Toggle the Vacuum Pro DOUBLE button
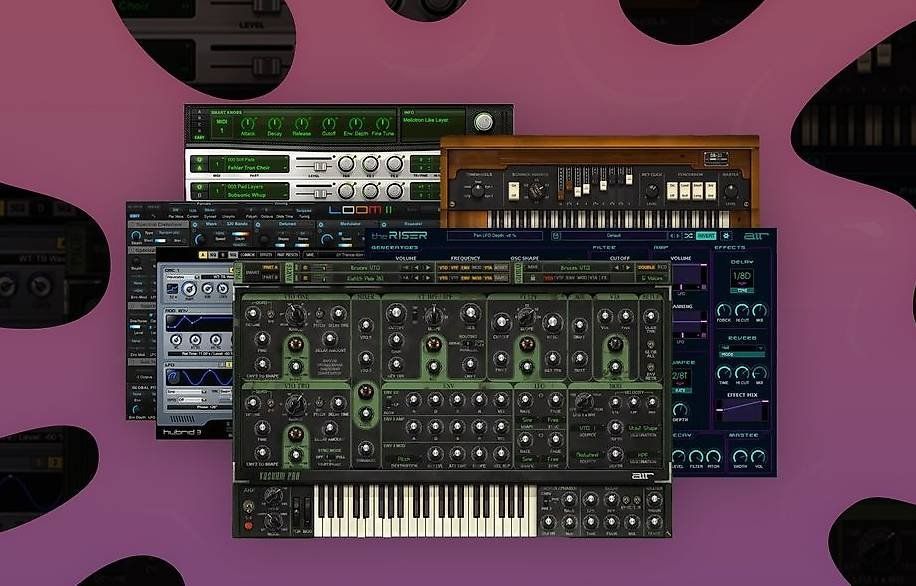Image resolution: width=916 pixels, height=586 pixels. [646, 268]
